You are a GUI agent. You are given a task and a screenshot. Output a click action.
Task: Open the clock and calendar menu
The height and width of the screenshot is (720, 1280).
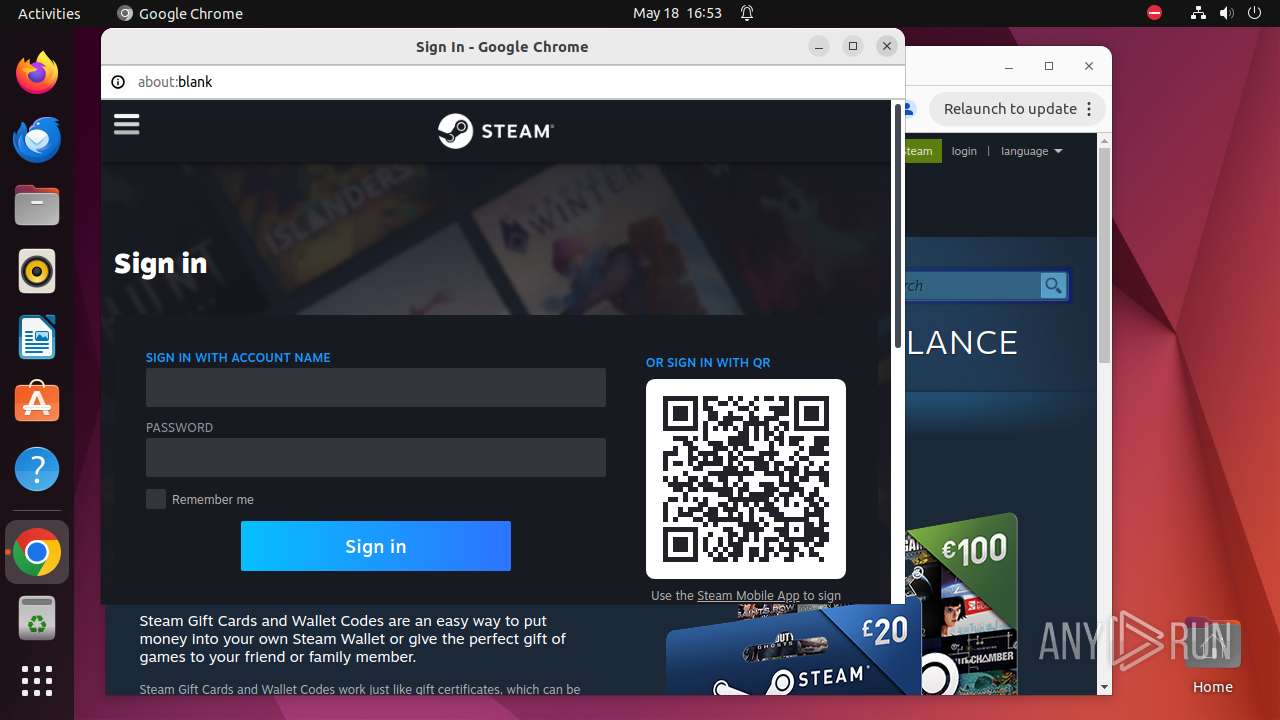(677, 13)
